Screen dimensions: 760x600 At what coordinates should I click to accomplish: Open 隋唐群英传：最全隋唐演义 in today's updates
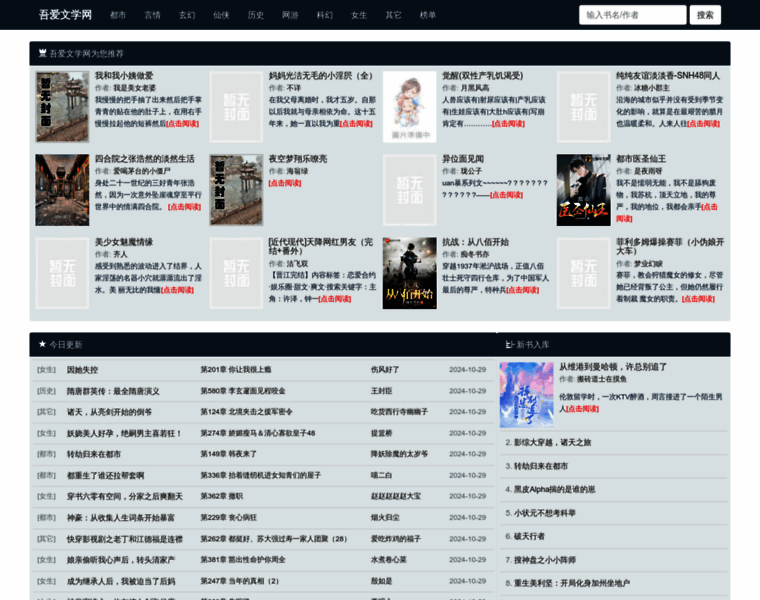(113, 391)
